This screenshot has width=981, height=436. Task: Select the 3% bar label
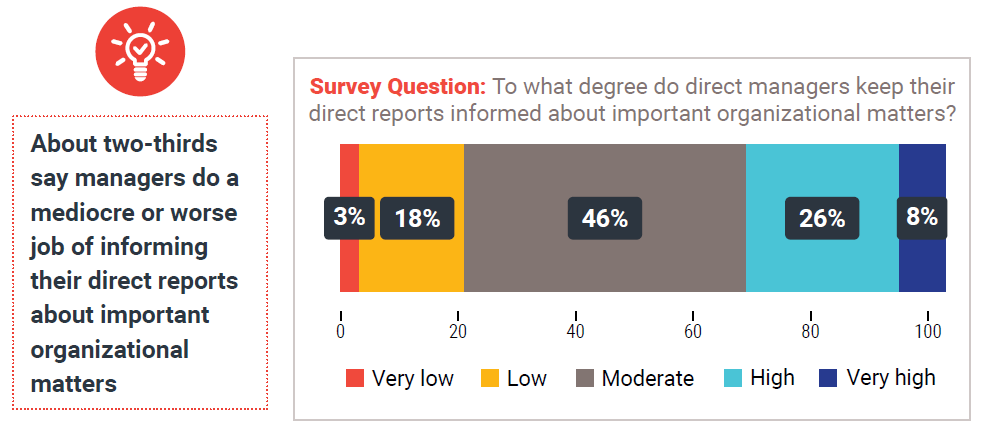(x=349, y=218)
